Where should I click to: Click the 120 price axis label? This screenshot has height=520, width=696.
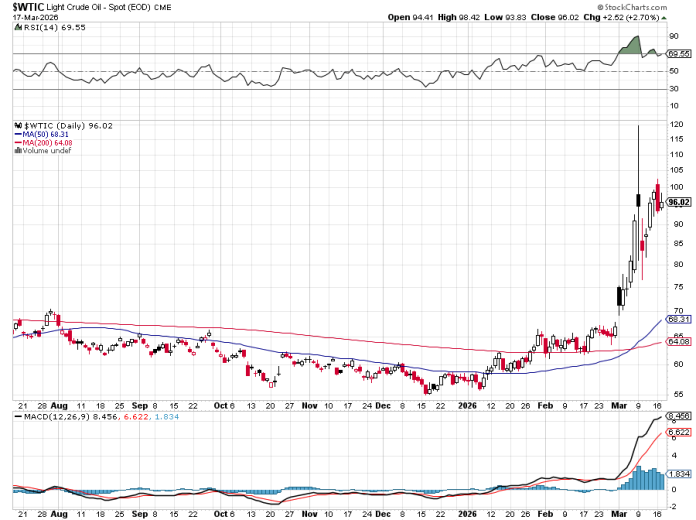[x=676, y=124]
